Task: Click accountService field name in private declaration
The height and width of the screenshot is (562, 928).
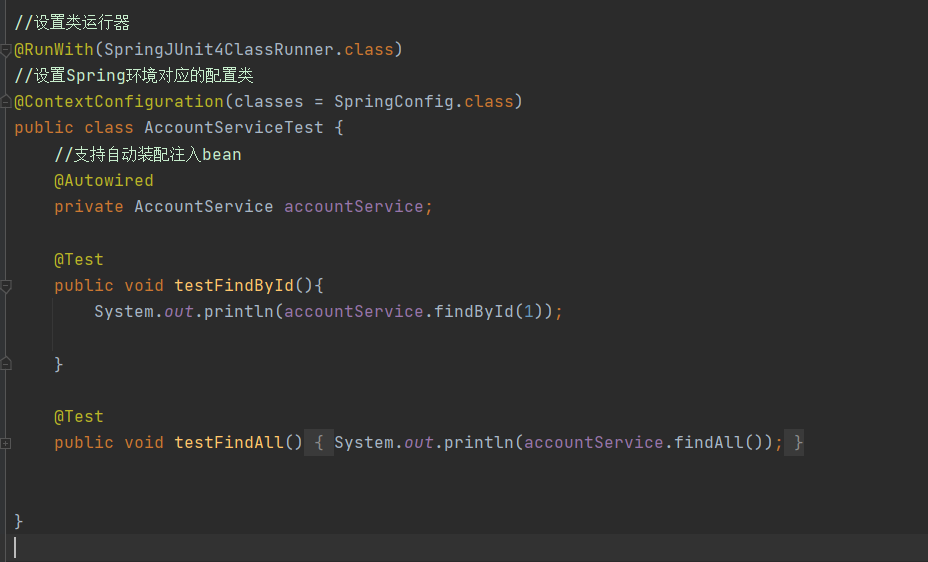Action: tap(354, 206)
